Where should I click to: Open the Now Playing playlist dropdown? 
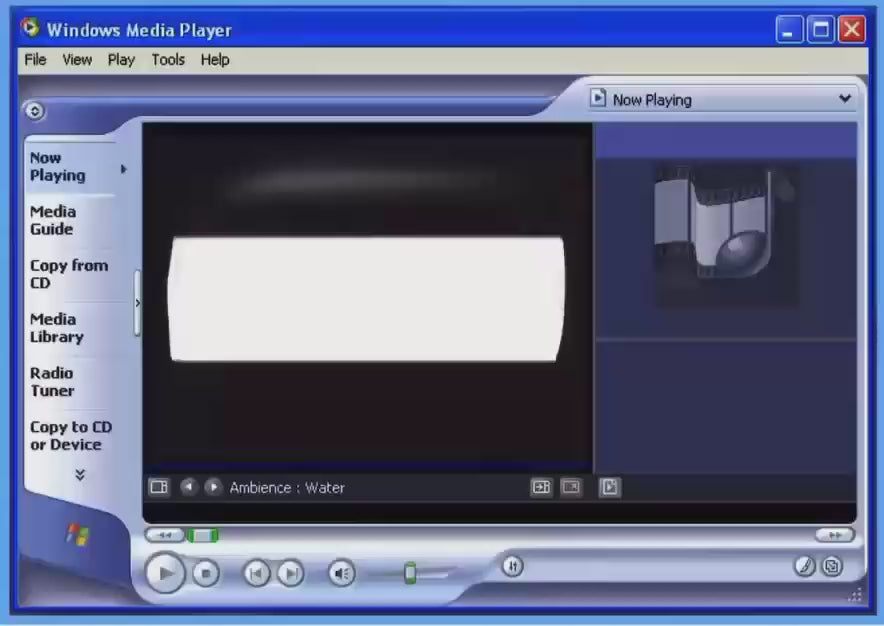coord(844,99)
